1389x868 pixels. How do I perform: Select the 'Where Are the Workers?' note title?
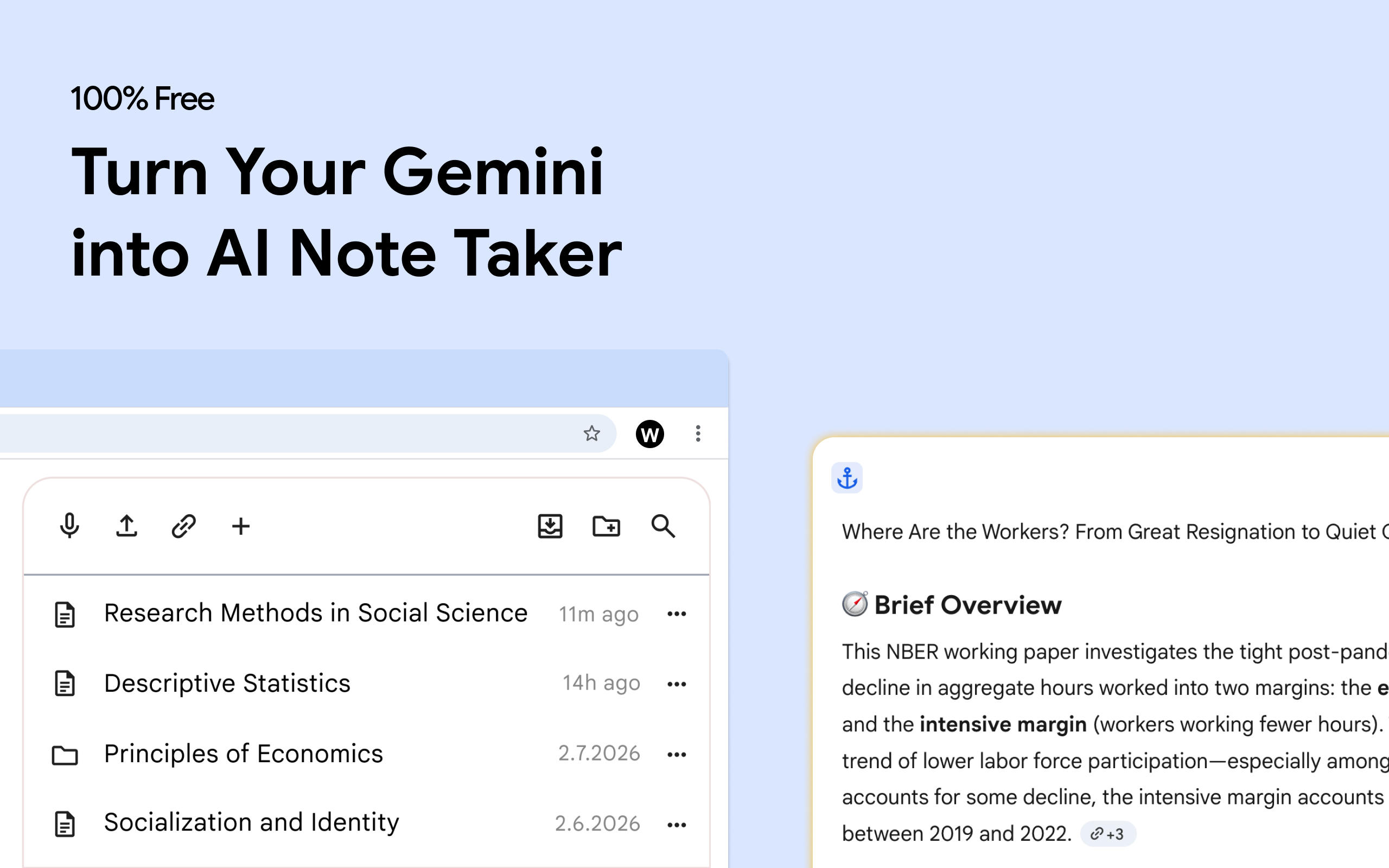[1091, 532]
